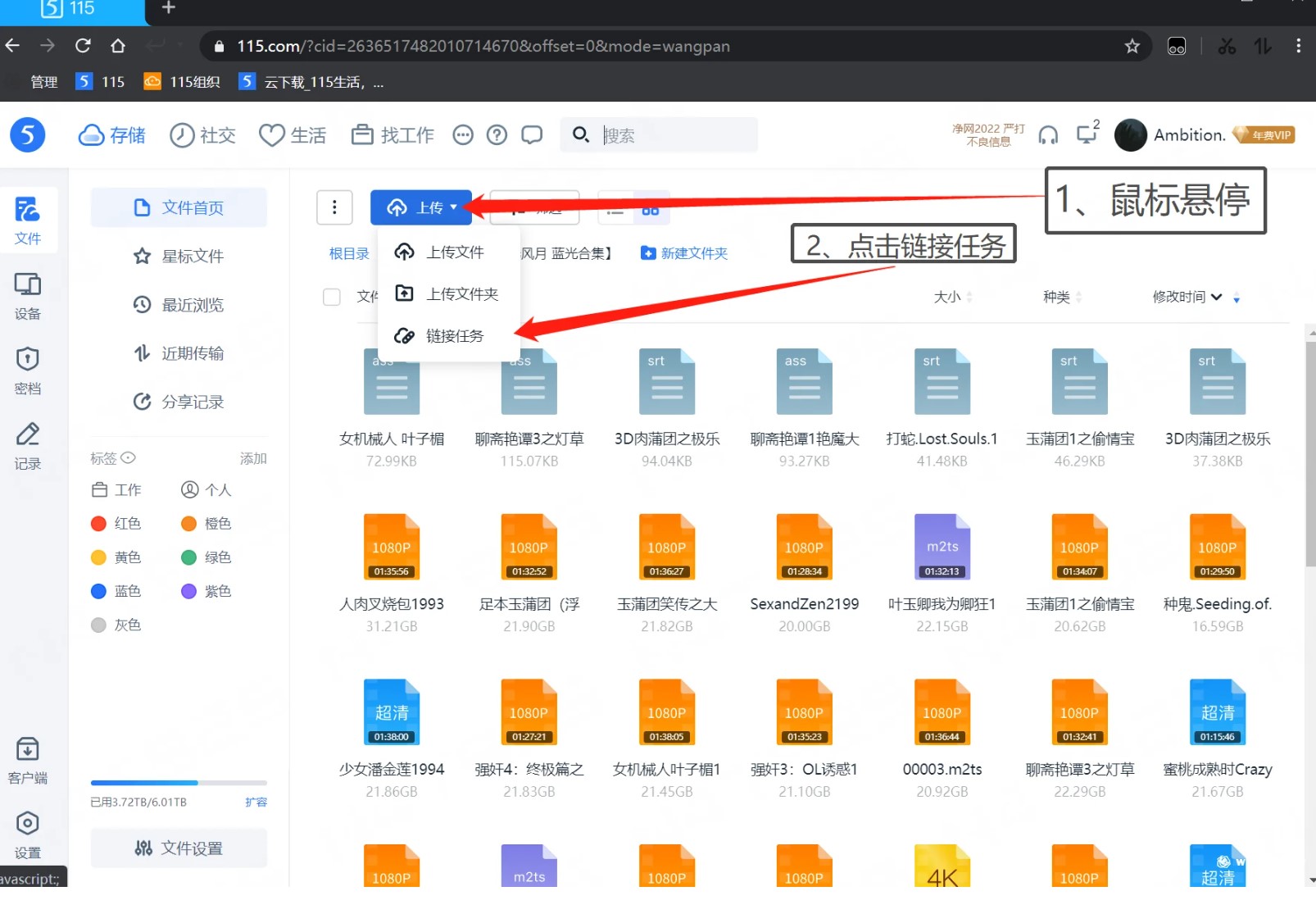Click the 搜索 search input field

pyautogui.click(x=659, y=135)
